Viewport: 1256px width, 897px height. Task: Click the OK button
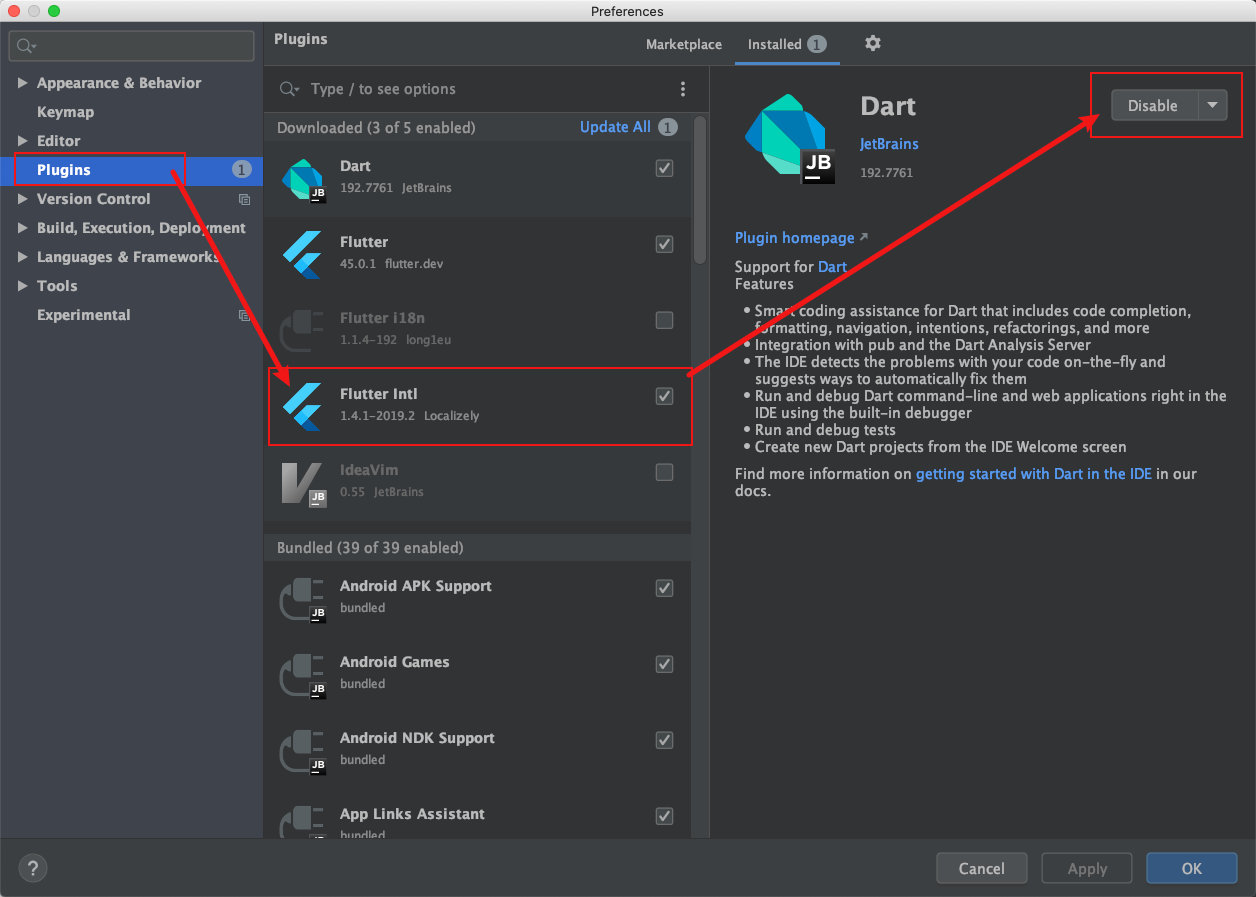tap(1192, 868)
